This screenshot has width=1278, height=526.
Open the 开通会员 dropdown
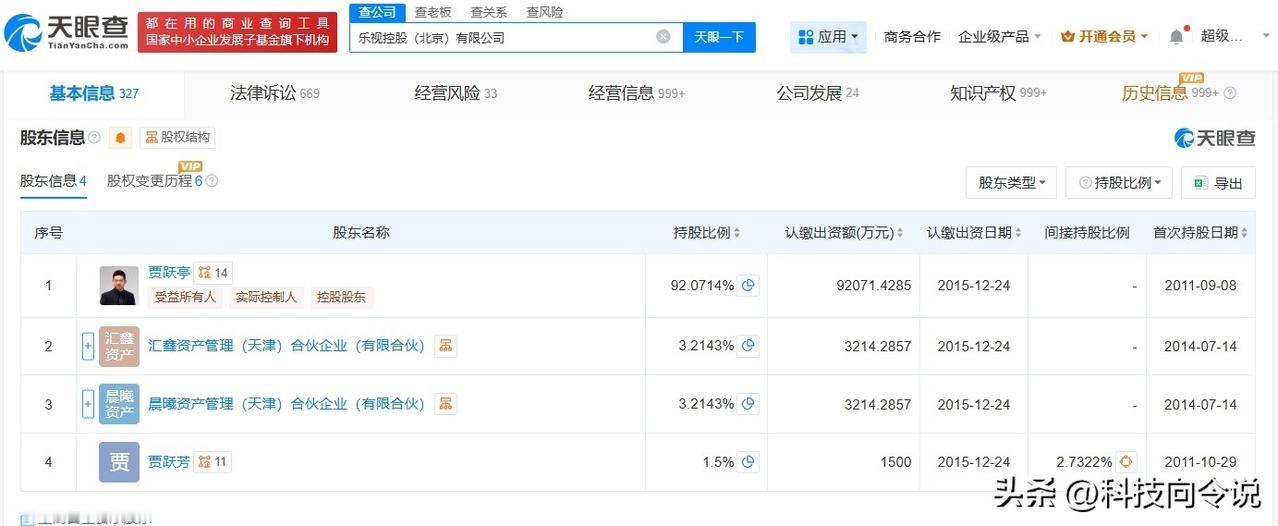coord(1104,36)
